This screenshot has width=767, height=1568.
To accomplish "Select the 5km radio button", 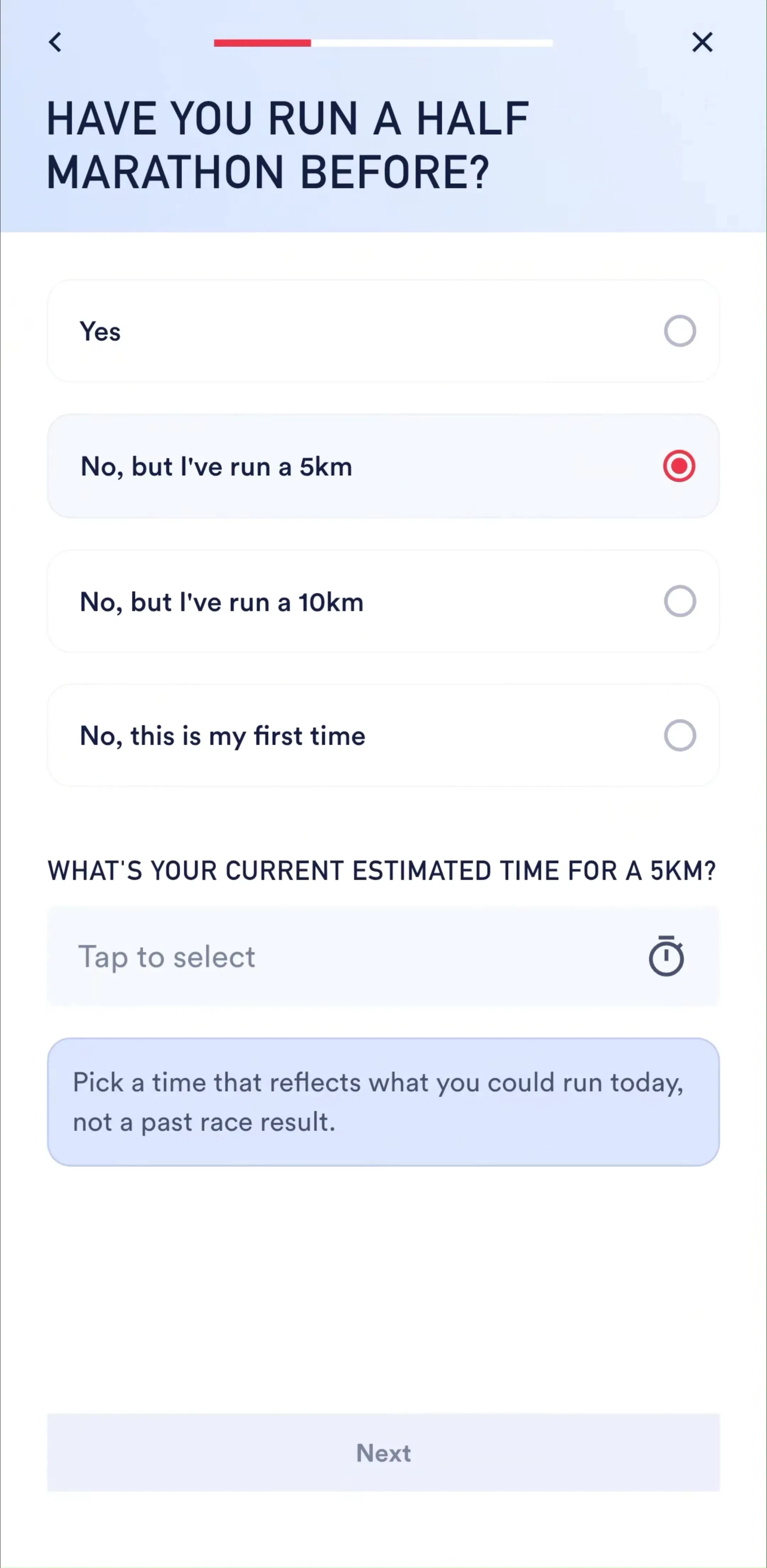I will point(679,466).
